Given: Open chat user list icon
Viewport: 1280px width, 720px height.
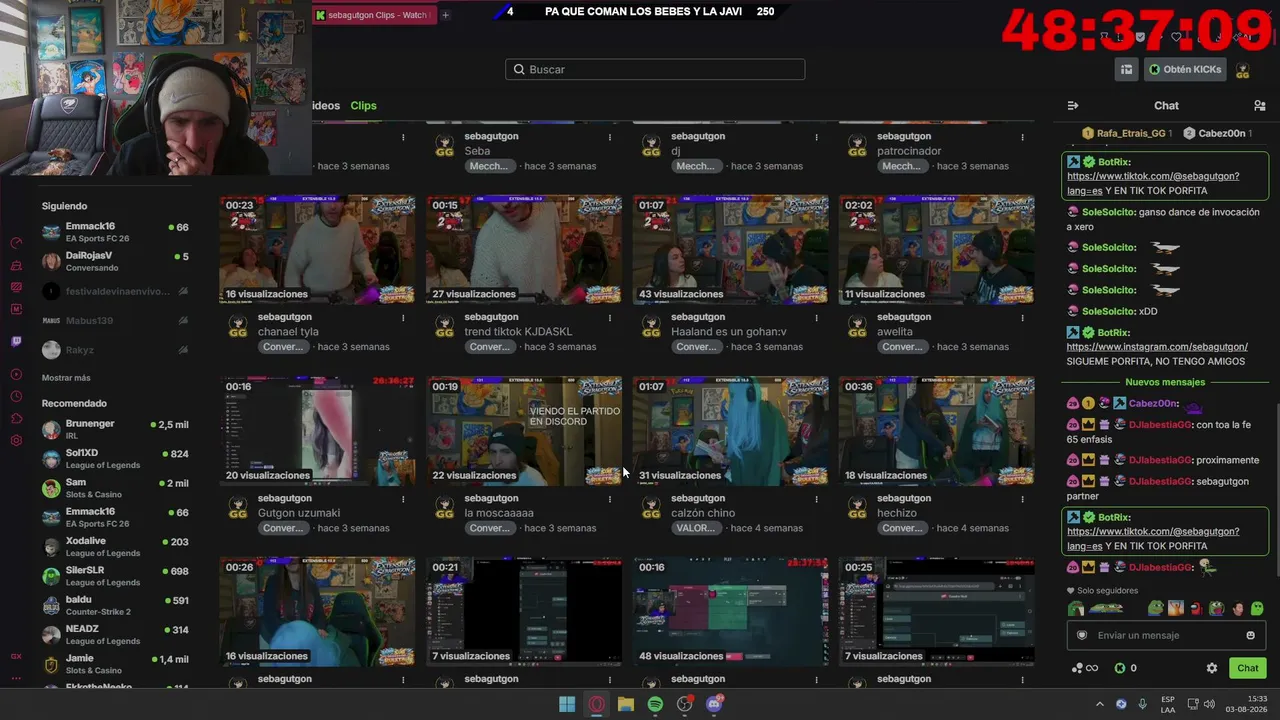Looking at the screenshot, I should click(x=1259, y=105).
